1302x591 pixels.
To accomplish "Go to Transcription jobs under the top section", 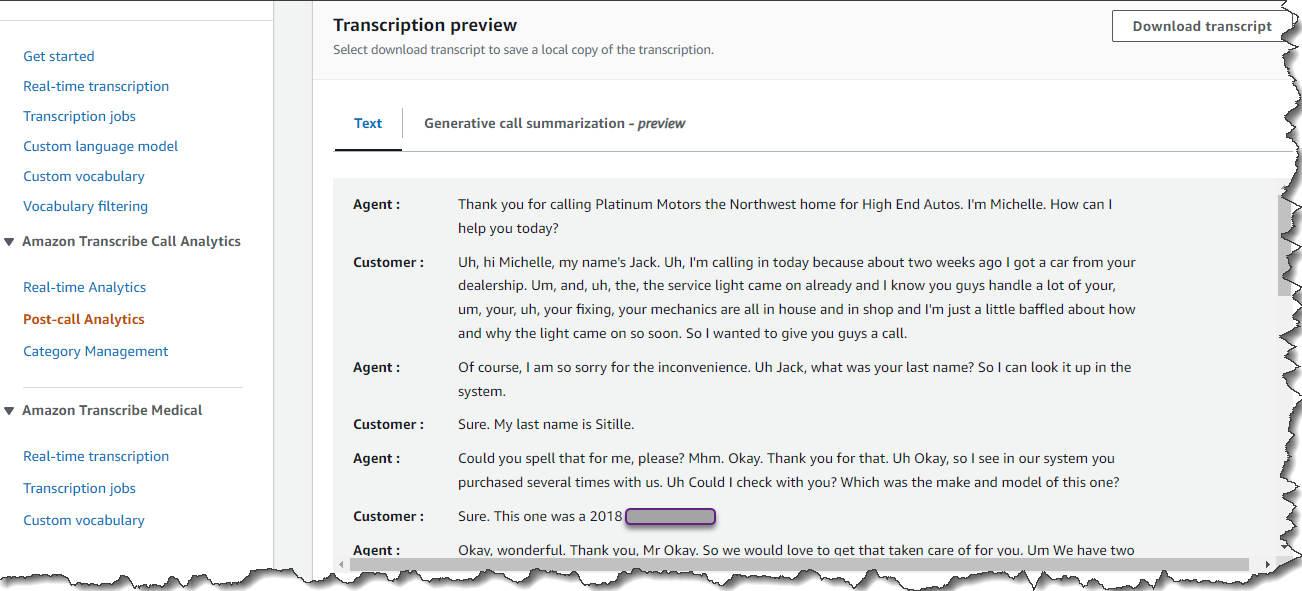I will point(79,117).
